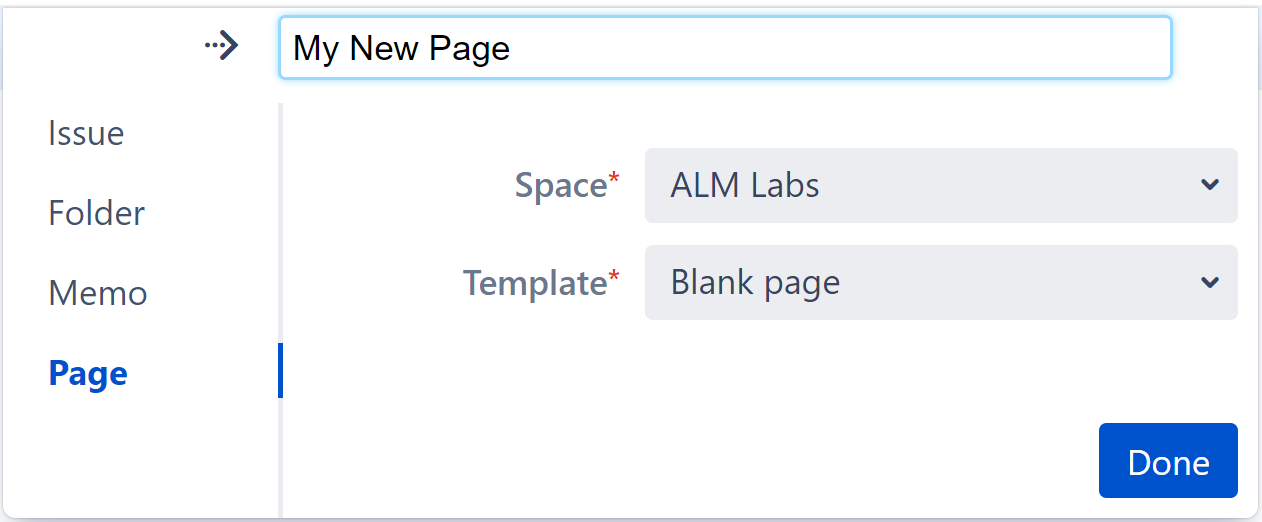This screenshot has height=522, width=1262.
Task: Click the blue selection bar beside Page
Action: tap(280, 370)
